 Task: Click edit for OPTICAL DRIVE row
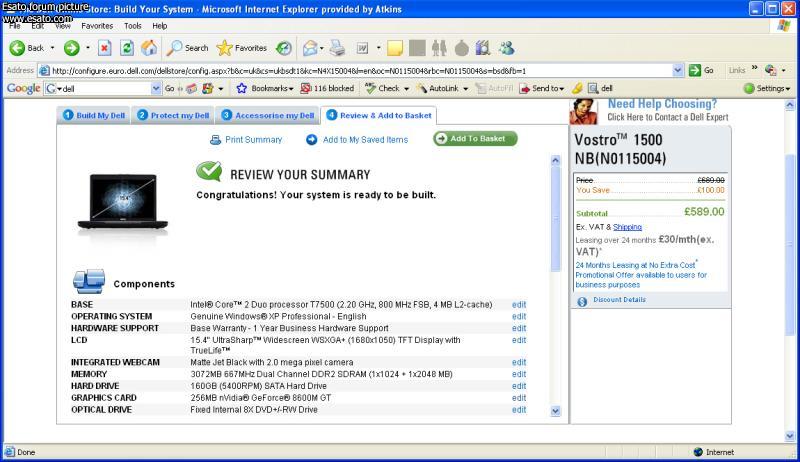coord(519,410)
